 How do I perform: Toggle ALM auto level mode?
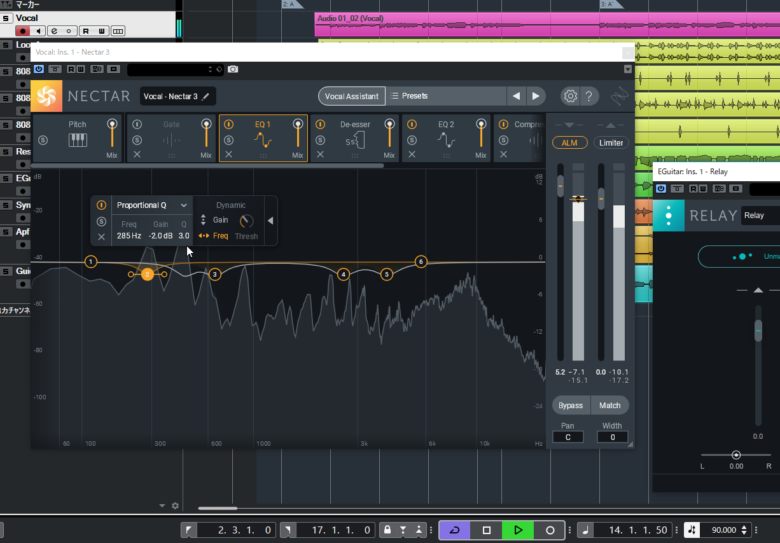570,143
